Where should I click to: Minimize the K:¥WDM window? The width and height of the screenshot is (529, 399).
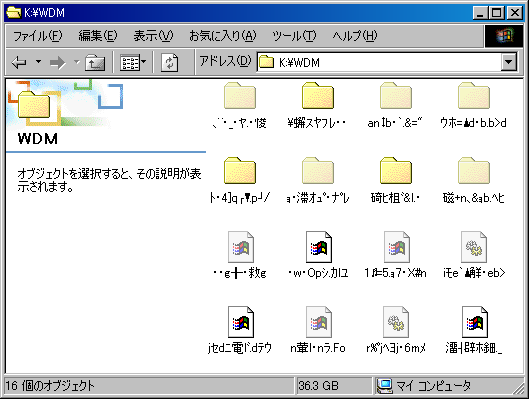[x=480, y=13]
